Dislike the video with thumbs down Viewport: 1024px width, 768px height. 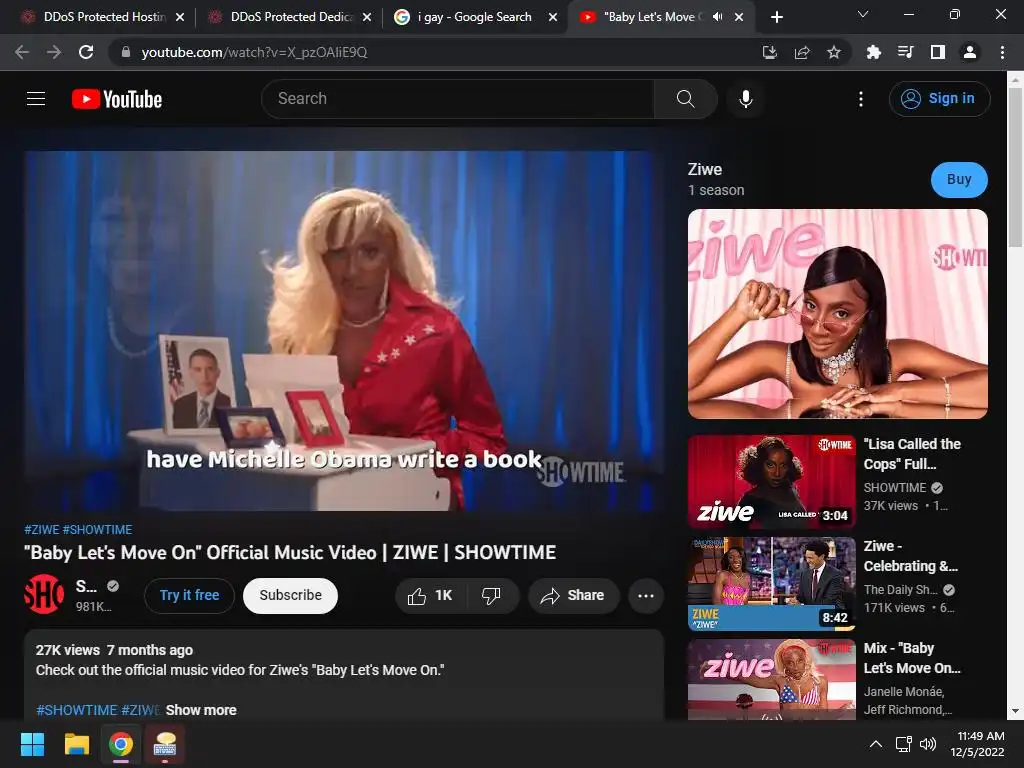coord(491,596)
